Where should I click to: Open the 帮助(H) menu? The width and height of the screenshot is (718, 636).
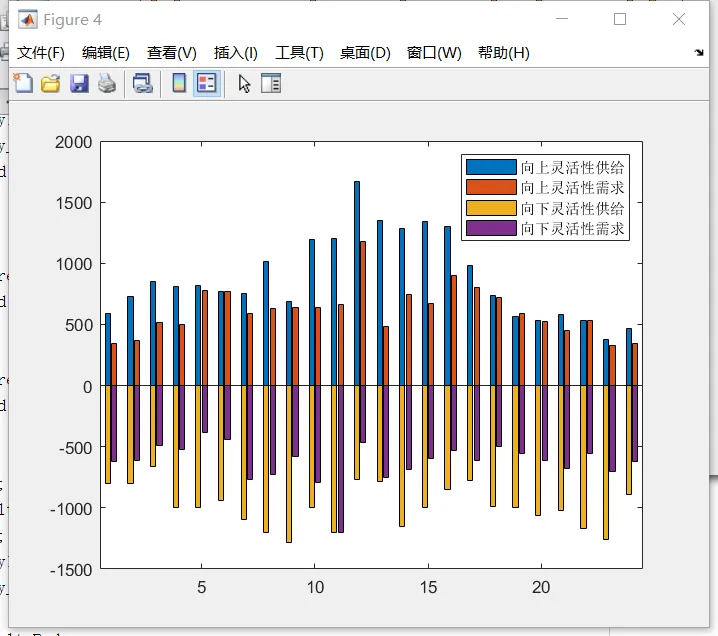(504, 53)
